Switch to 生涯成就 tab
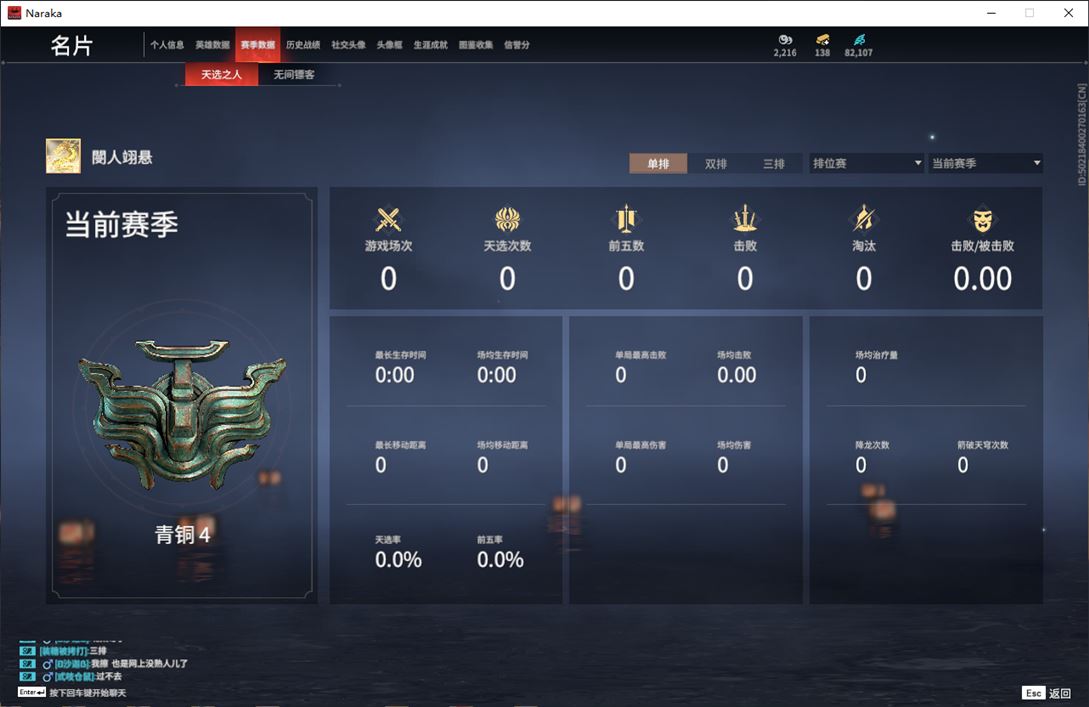The height and width of the screenshot is (707, 1089). 431,45
